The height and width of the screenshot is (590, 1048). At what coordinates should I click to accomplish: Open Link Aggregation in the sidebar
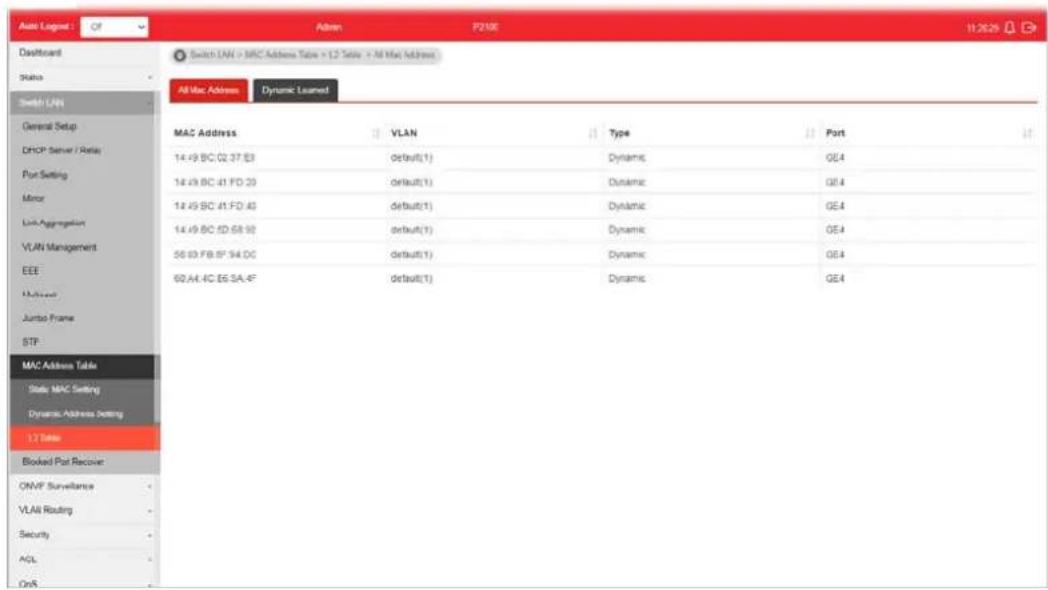click(x=53, y=223)
